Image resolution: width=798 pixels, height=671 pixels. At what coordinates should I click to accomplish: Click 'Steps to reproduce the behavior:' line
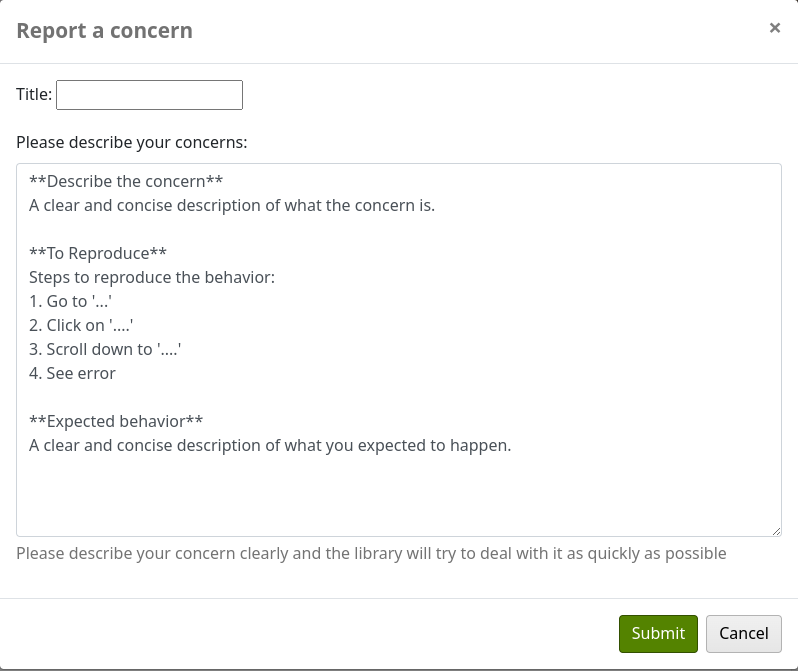tap(151, 277)
